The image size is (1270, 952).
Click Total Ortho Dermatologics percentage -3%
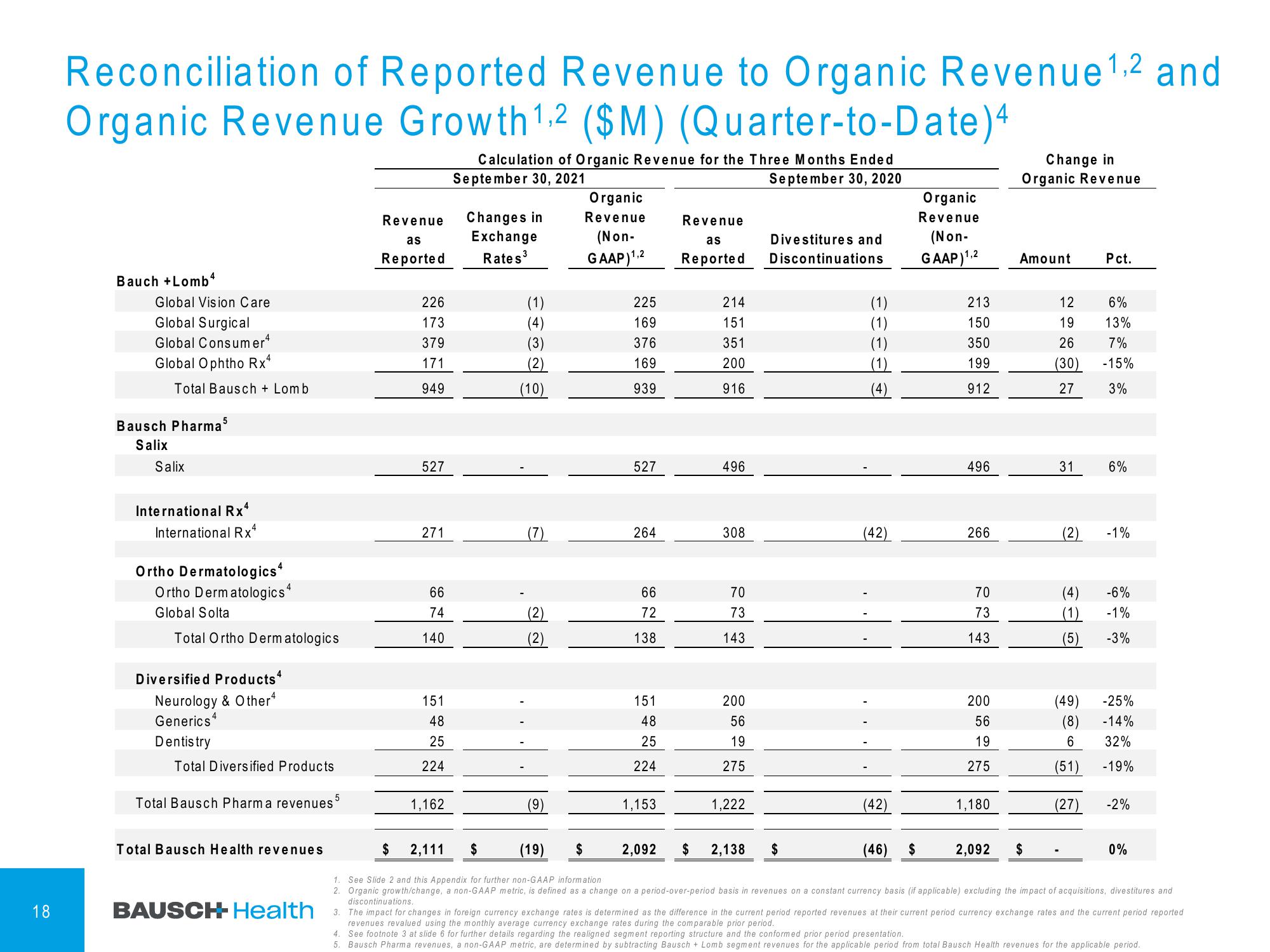click(1118, 638)
